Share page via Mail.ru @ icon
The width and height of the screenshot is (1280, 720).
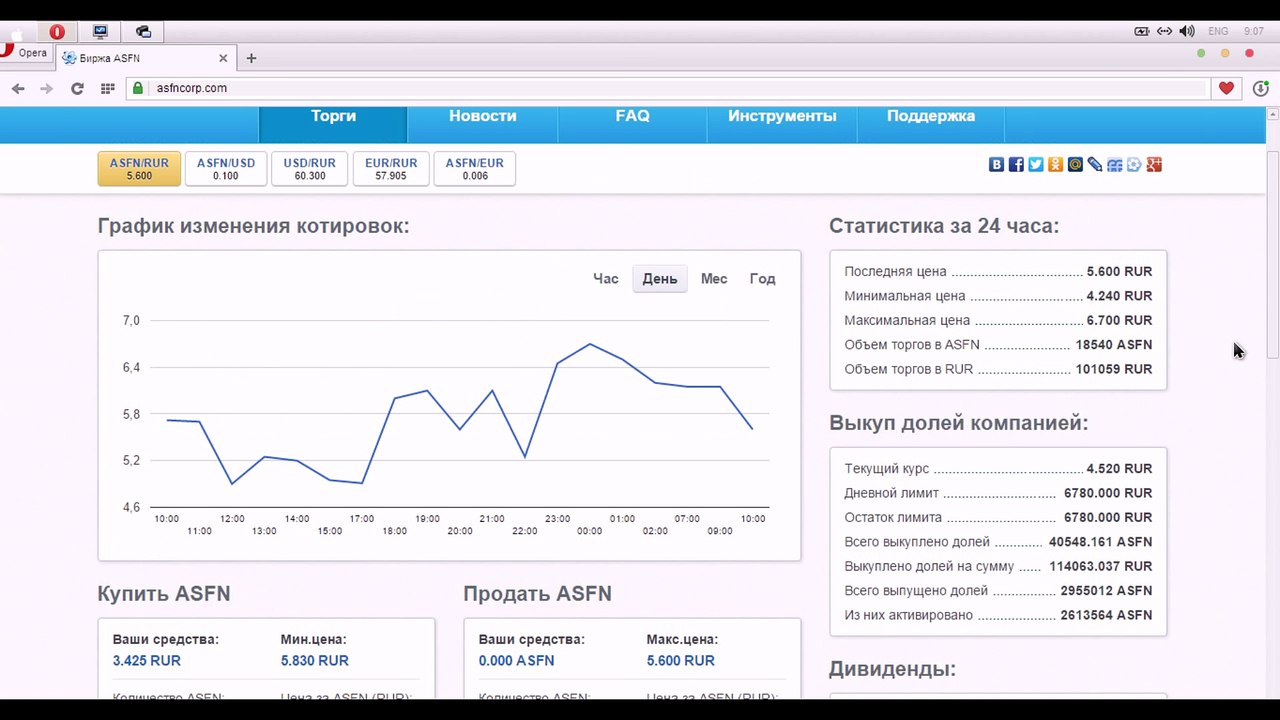1075,165
